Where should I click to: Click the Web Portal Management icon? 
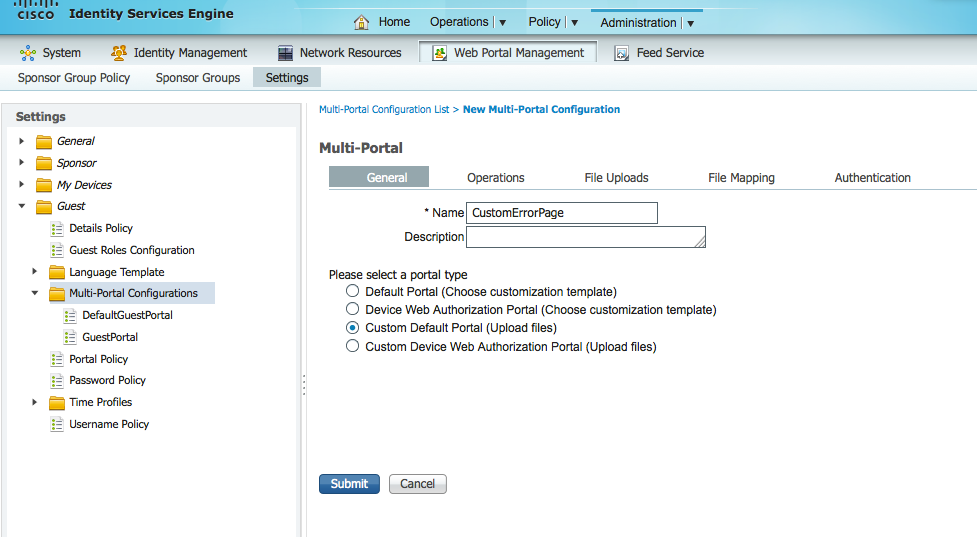pyautogui.click(x=440, y=53)
